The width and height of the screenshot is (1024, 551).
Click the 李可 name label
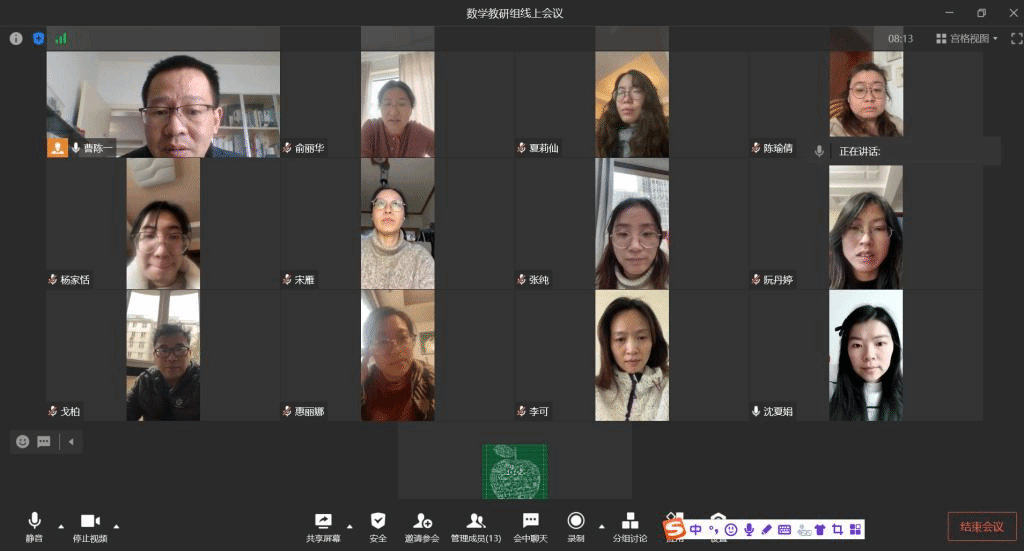(x=539, y=411)
